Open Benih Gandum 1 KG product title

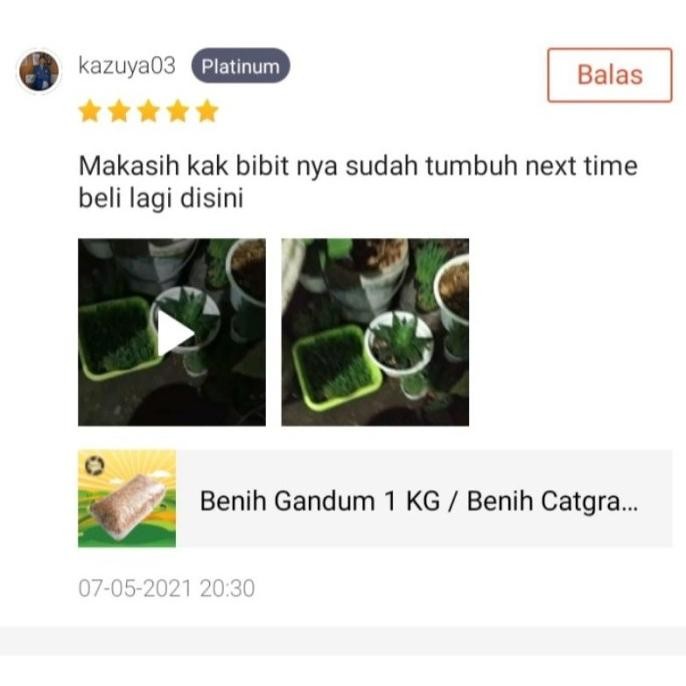click(419, 501)
